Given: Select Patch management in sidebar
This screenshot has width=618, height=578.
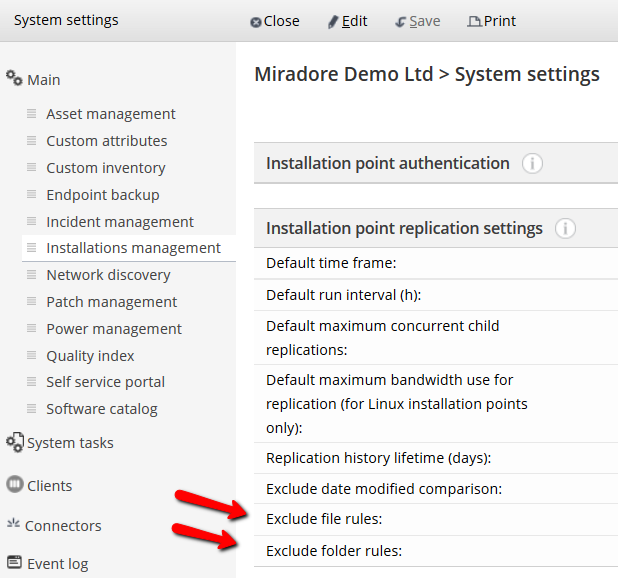Looking at the screenshot, I should pos(112,302).
